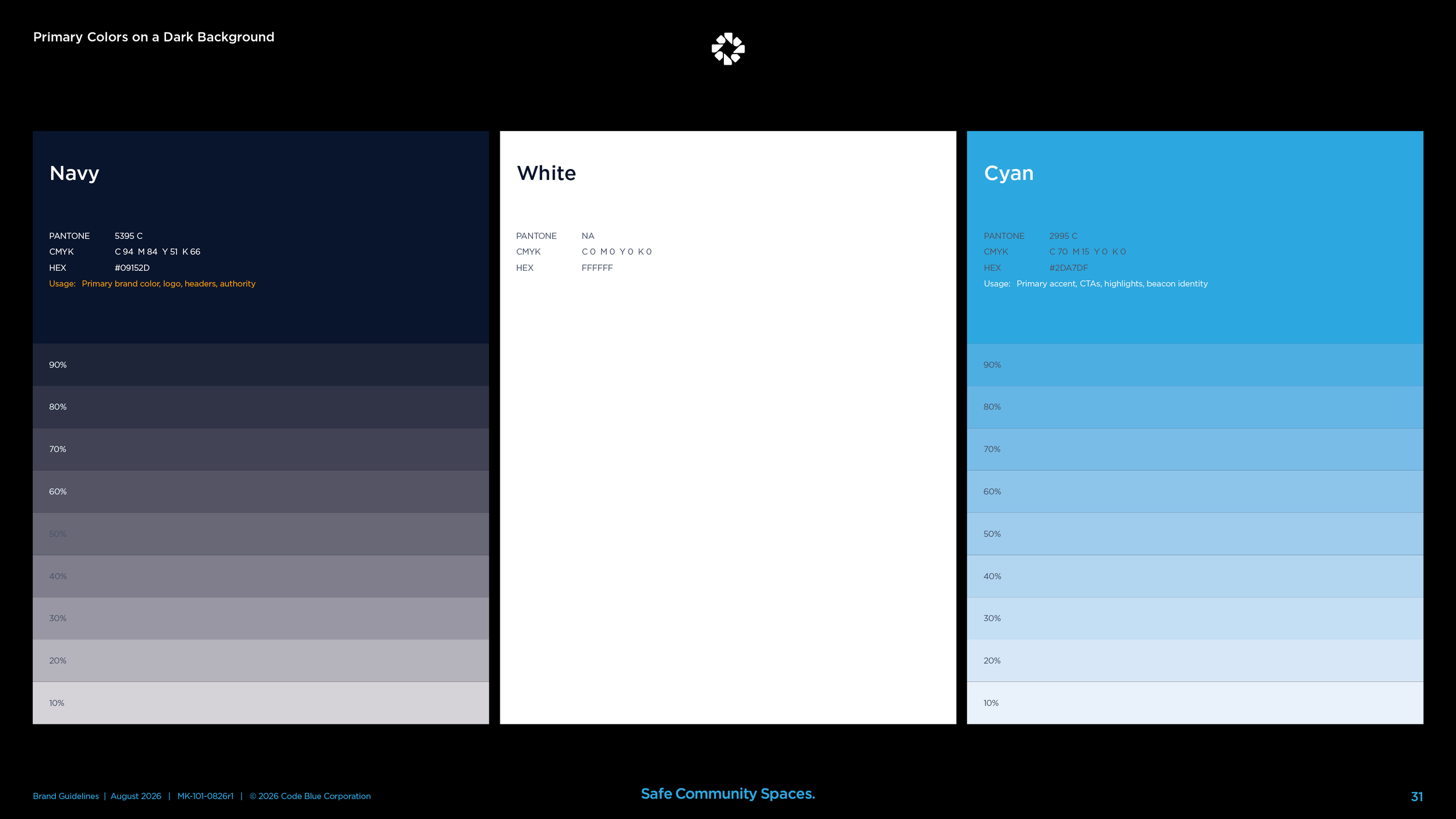This screenshot has height=819, width=1456.
Task: Click the "Cyan" heading
Action: coord(1009,174)
